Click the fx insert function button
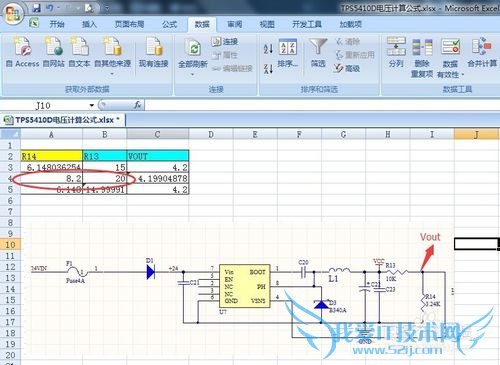Screen dimensions: 500x365 [137, 105]
